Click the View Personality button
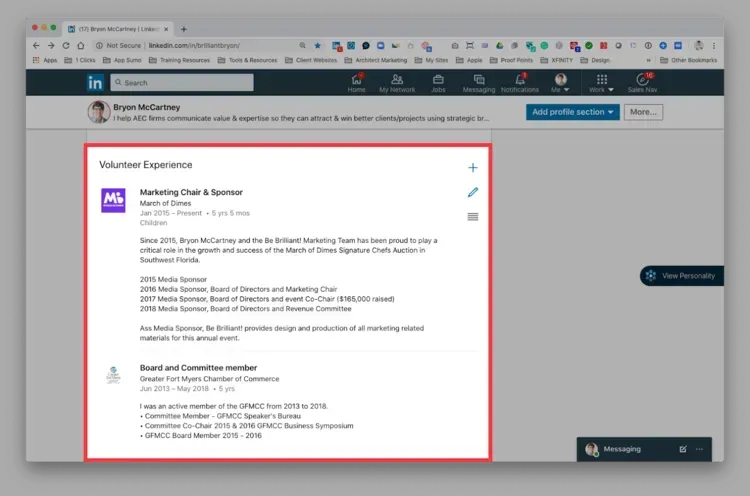 coord(682,276)
